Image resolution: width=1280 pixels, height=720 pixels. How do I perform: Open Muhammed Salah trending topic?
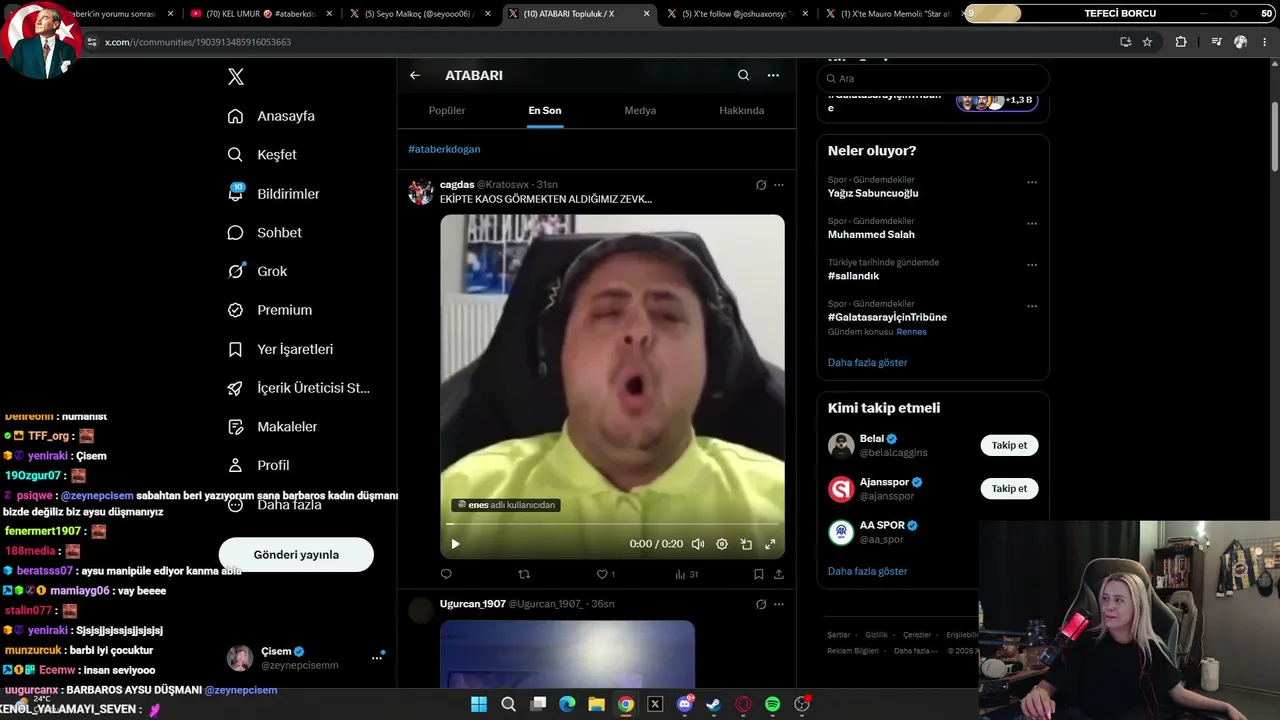pyautogui.click(x=871, y=235)
